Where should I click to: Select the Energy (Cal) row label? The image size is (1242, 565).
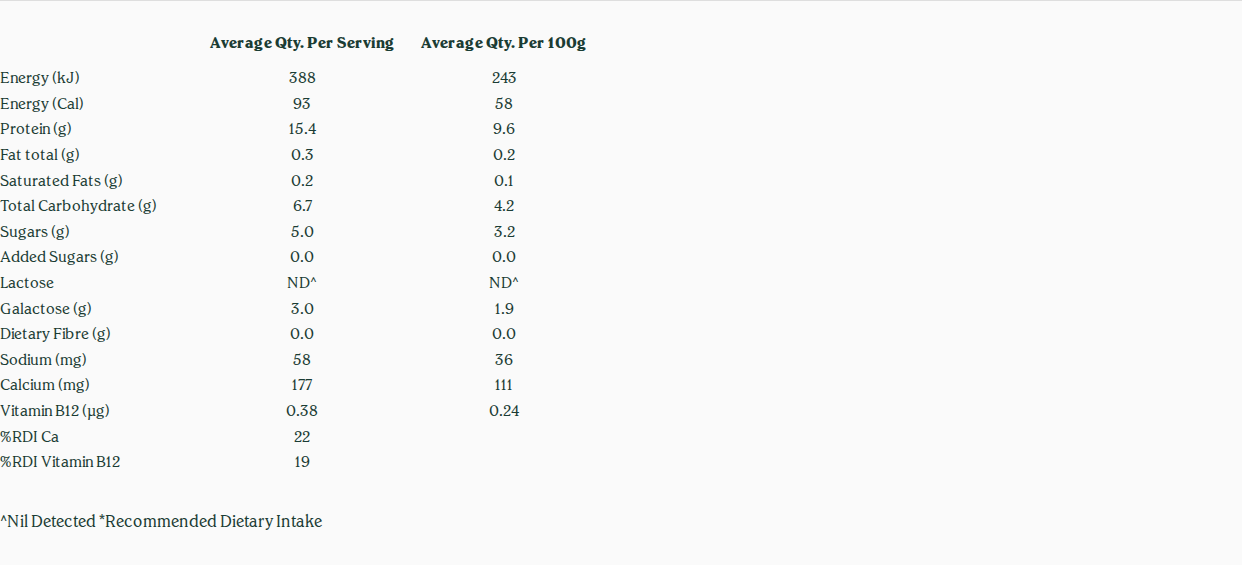point(42,104)
